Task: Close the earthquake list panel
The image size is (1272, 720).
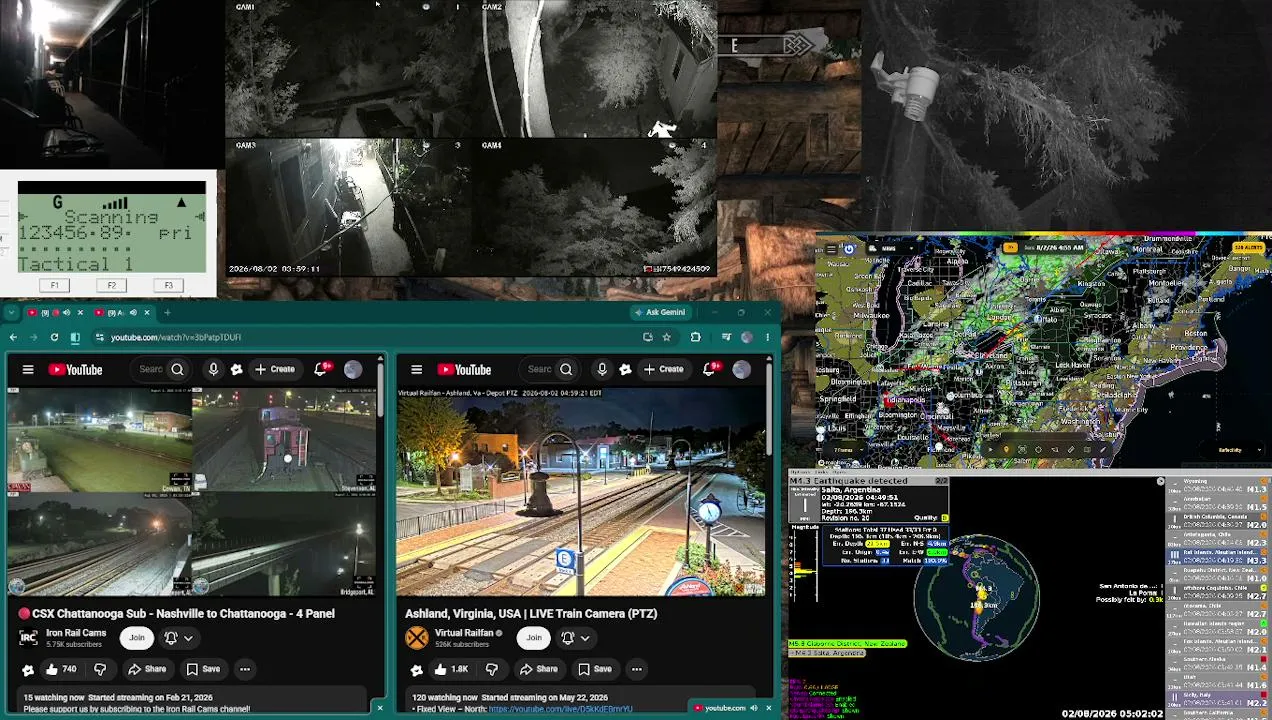Action: coord(1160,481)
